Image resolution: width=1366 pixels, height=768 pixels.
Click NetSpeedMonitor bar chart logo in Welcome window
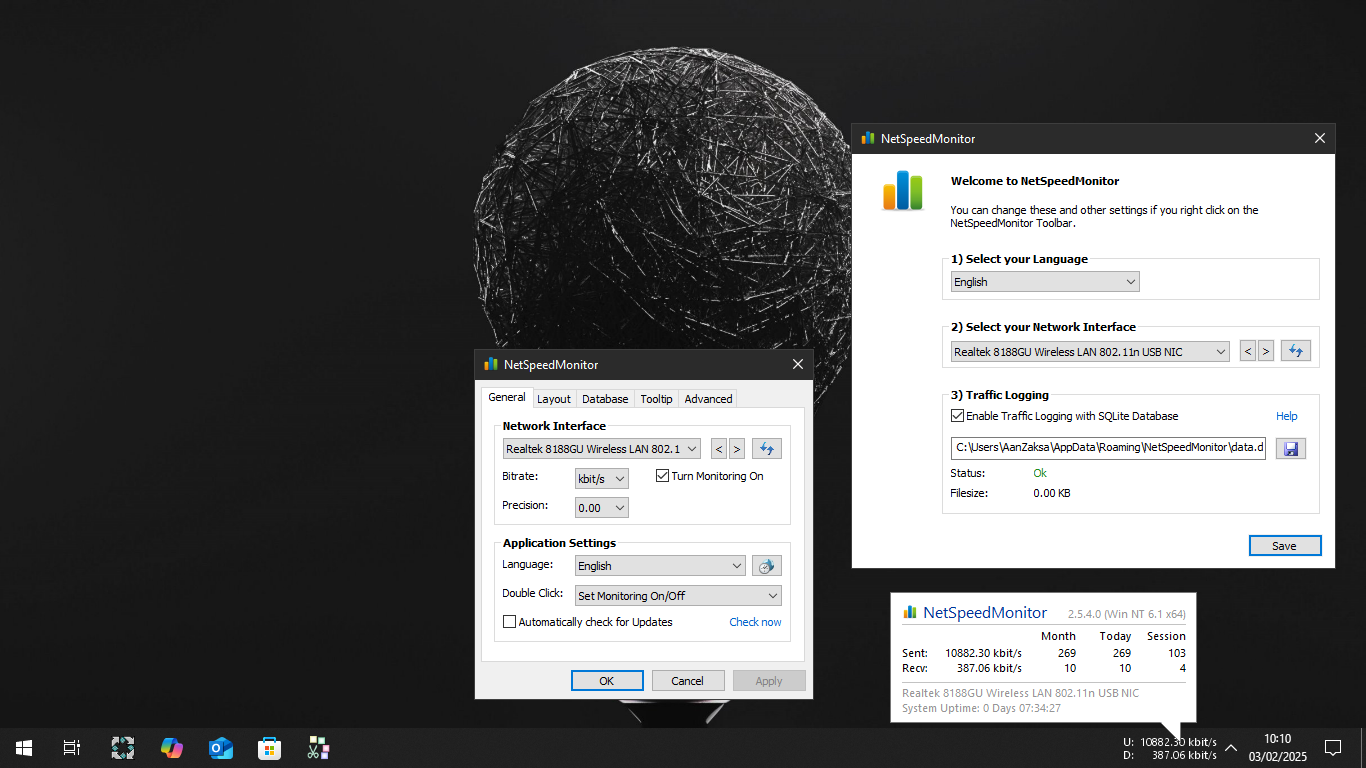[902, 190]
